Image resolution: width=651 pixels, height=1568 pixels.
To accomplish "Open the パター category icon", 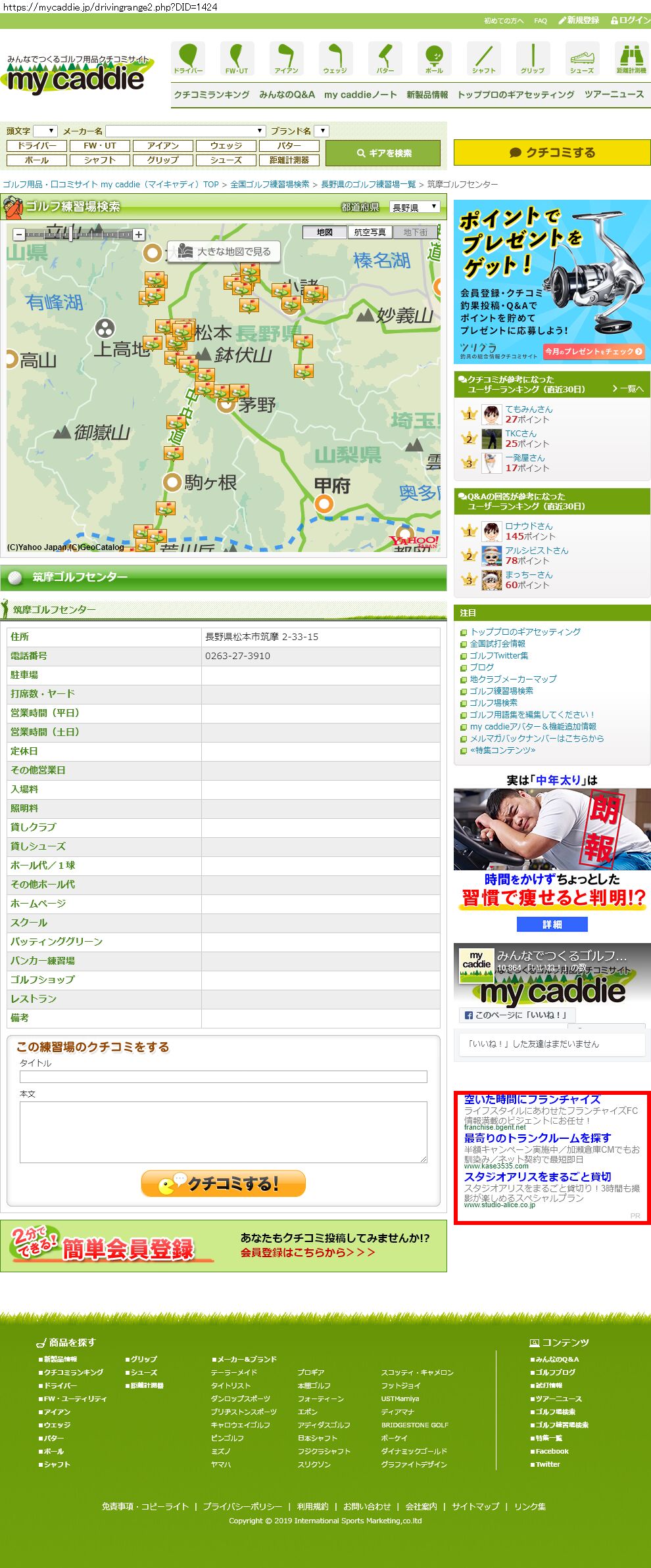I will [385, 58].
